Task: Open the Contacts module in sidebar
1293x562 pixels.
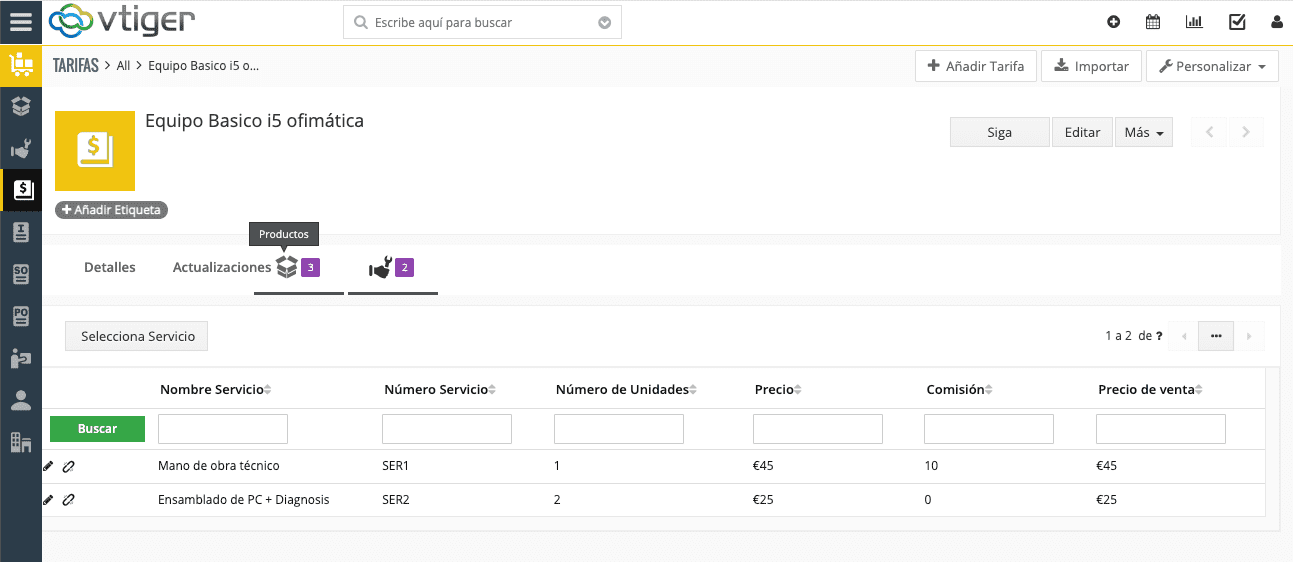Action: click(21, 400)
